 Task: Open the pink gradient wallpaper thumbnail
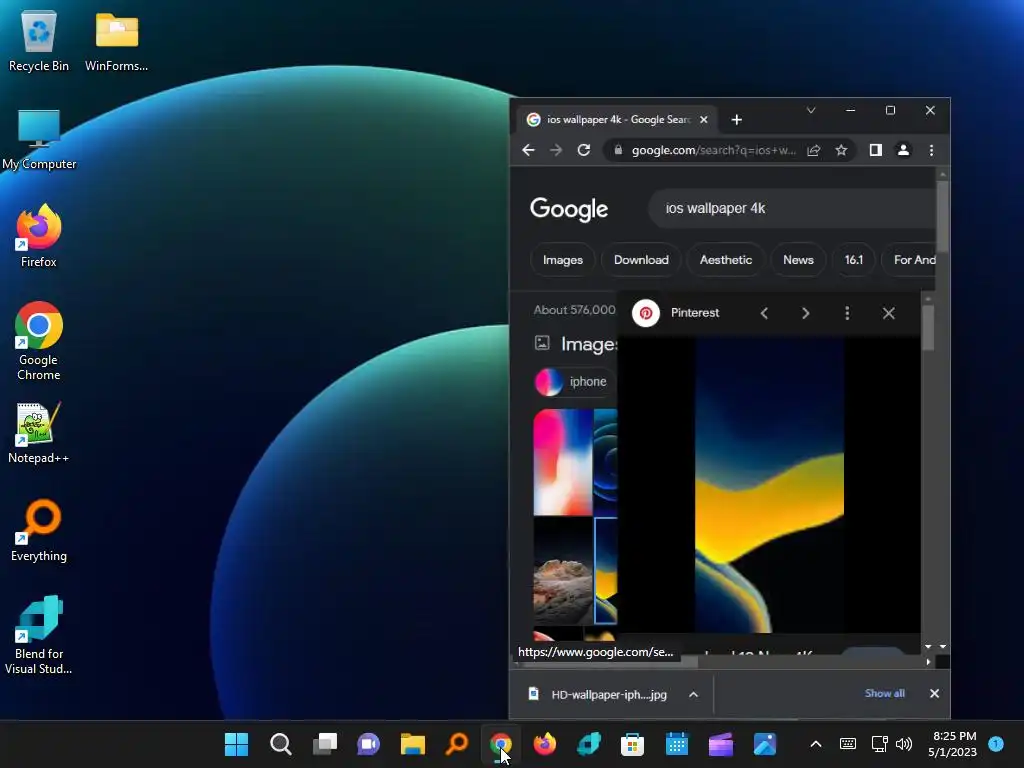(x=563, y=462)
